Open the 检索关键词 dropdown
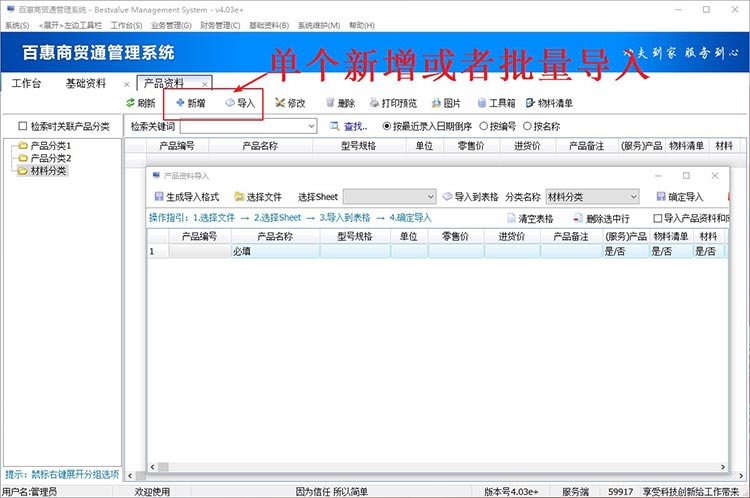The image size is (750, 498). pos(311,126)
